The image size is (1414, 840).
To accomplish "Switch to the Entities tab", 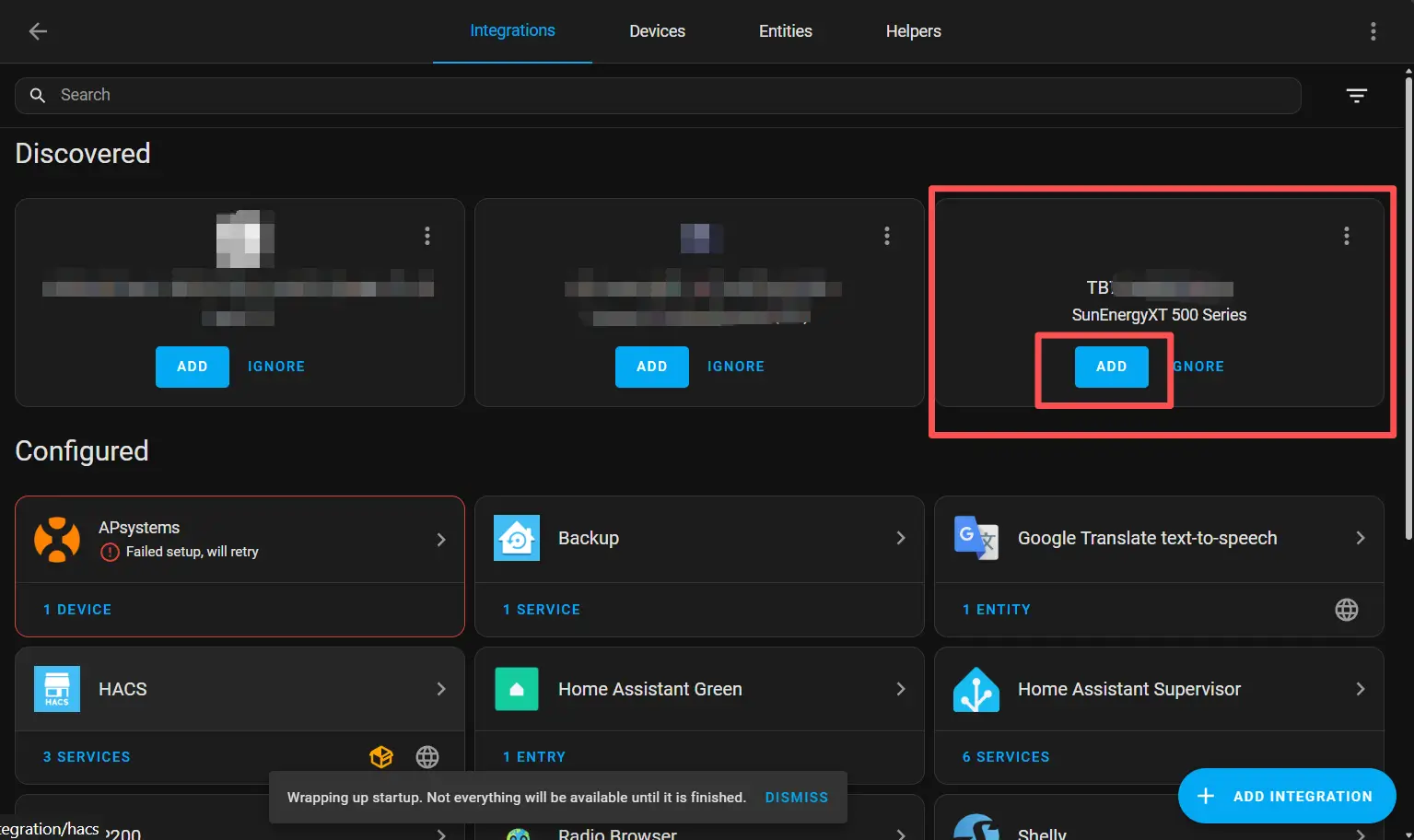I will tap(785, 31).
